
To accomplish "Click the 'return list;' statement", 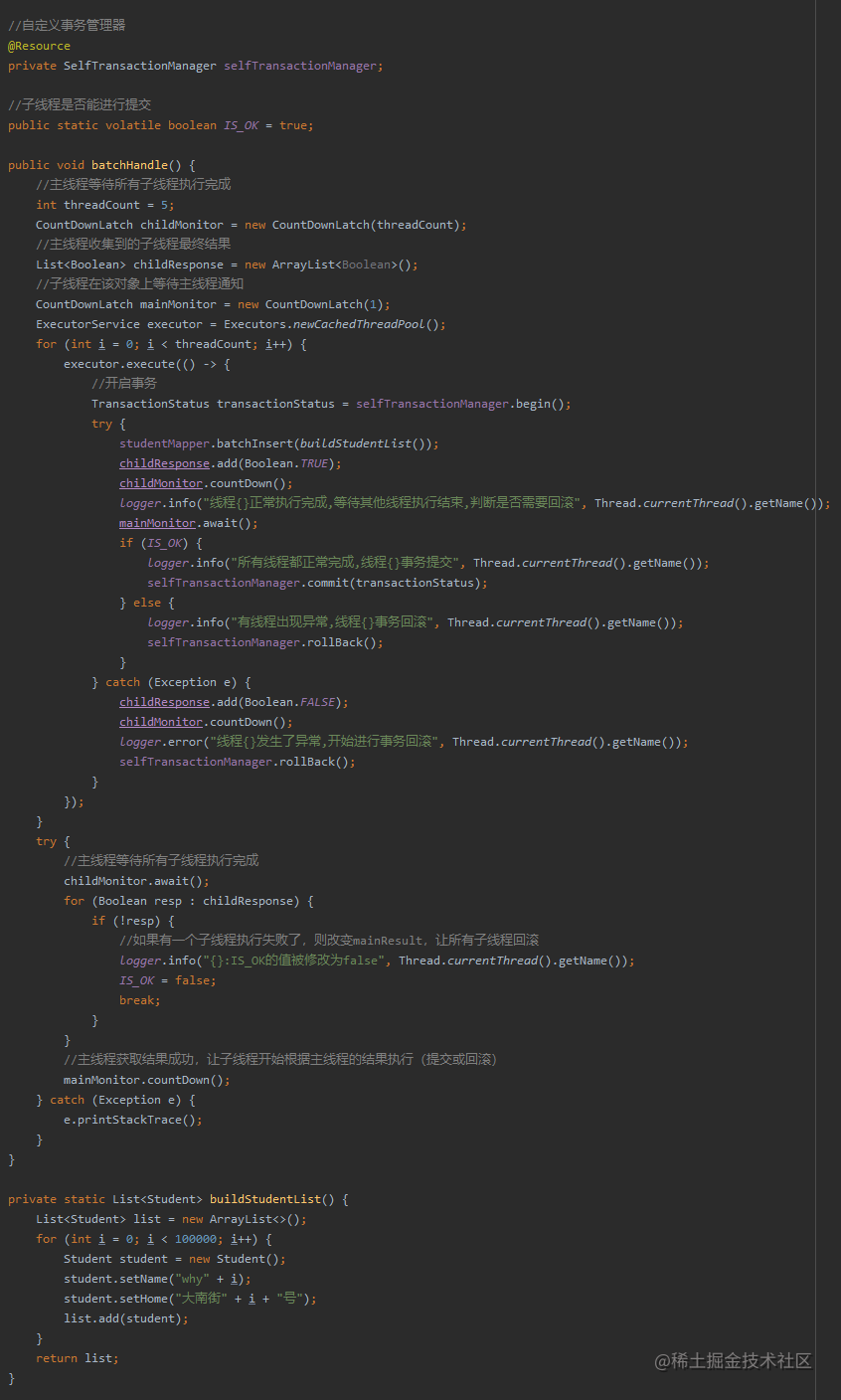I will (x=78, y=1358).
